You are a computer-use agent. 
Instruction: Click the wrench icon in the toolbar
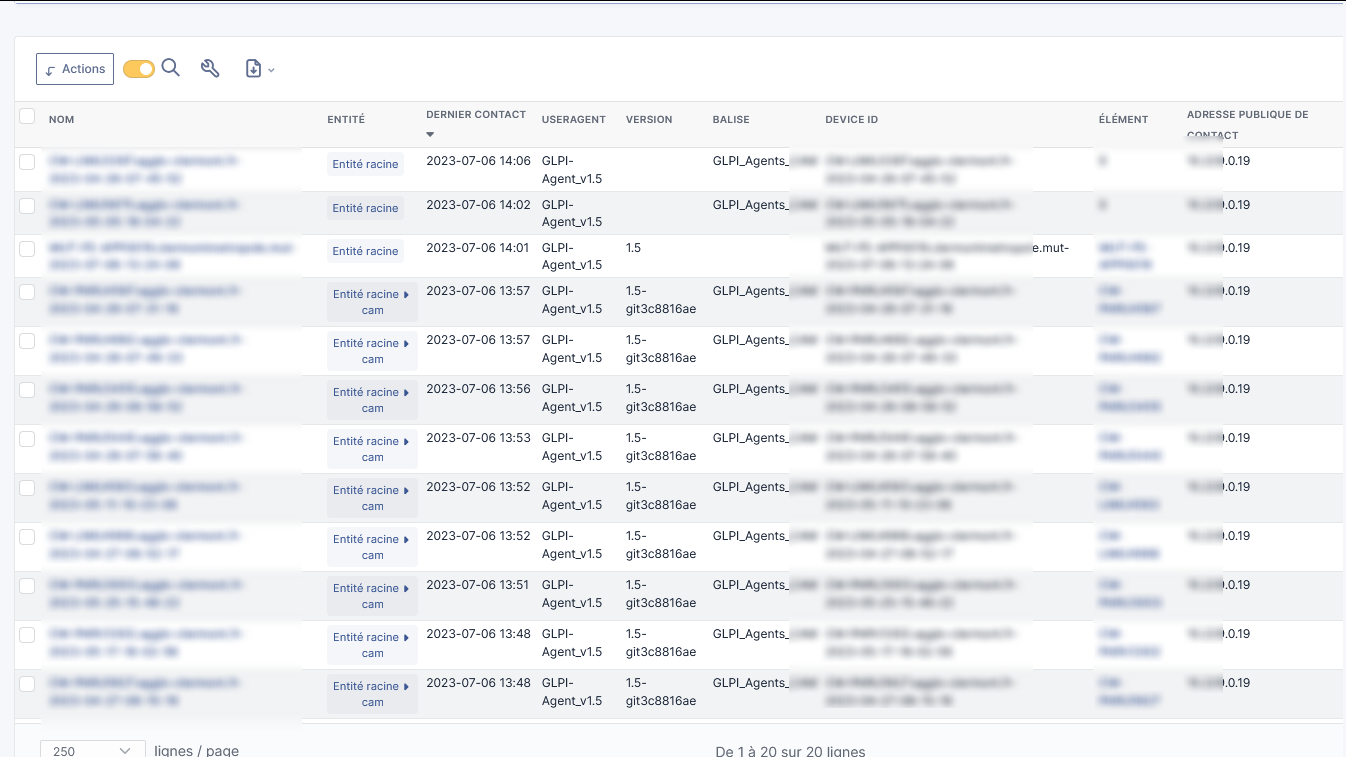210,68
